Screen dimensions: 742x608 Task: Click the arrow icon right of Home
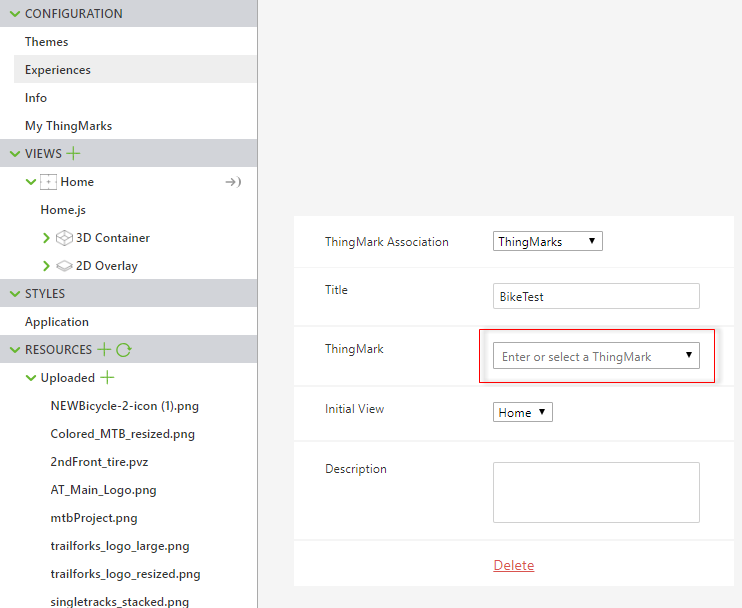click(233, 182)
